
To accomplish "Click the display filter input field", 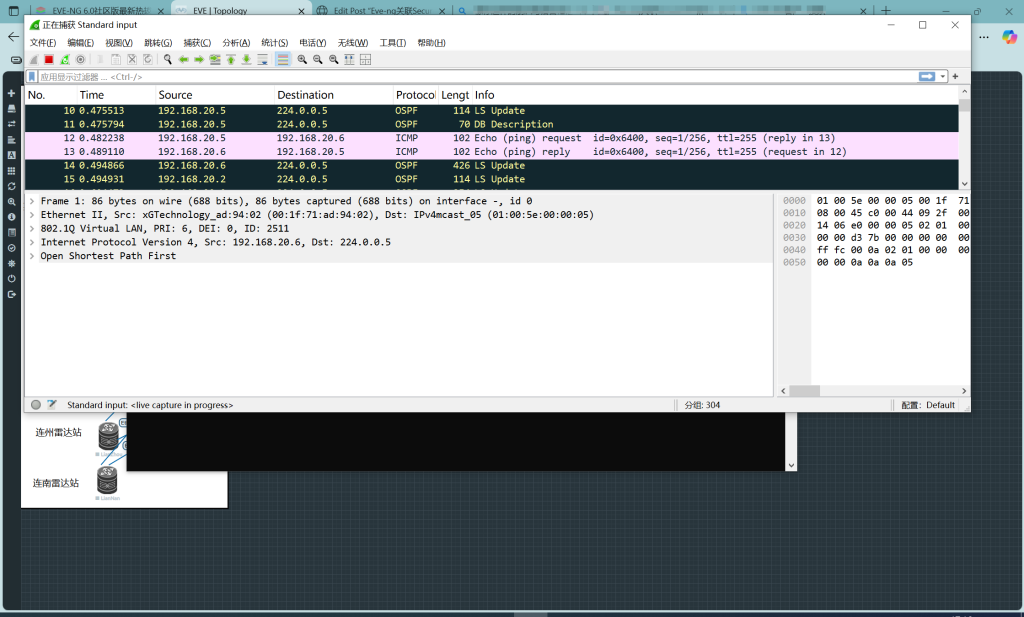I will [x=470, y=77].
